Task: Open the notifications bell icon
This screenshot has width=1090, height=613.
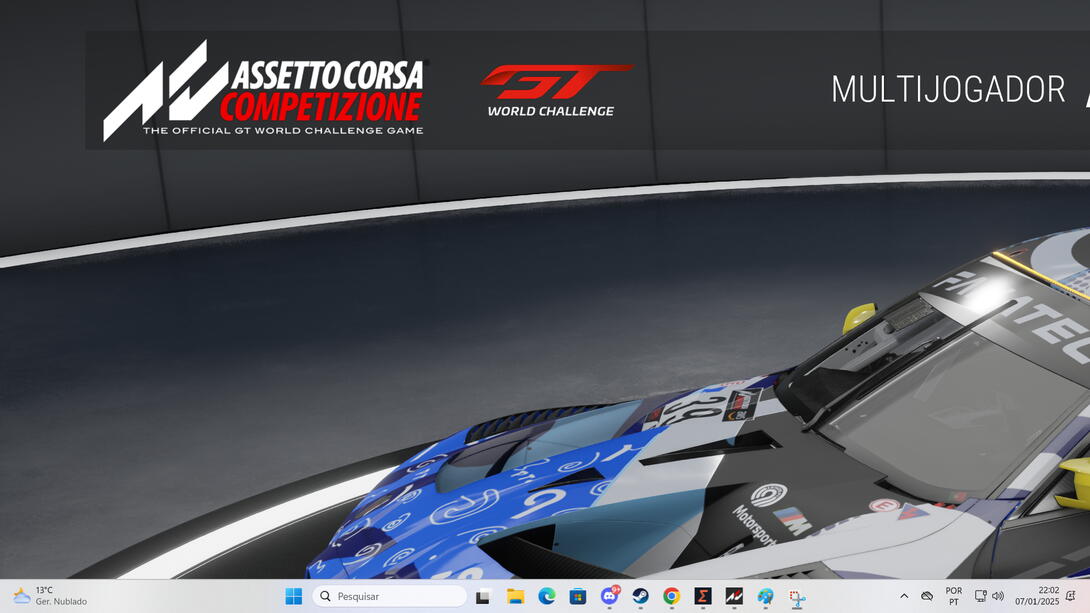Action: tap(1071, 596)
